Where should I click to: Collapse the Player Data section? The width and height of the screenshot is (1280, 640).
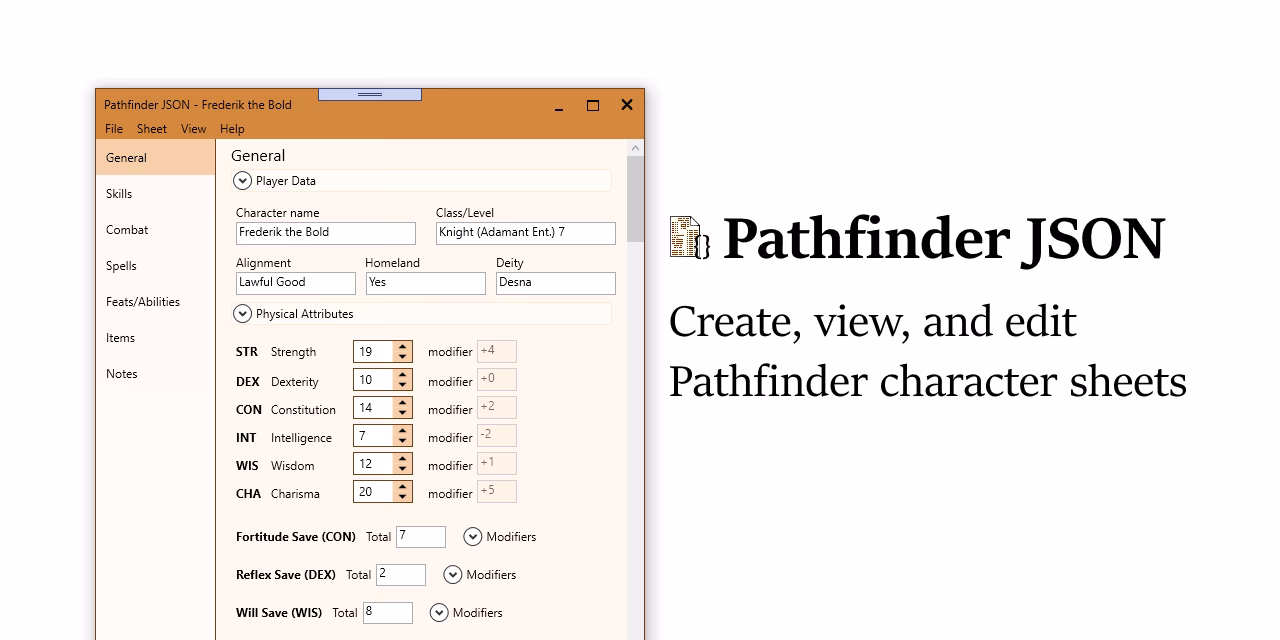coord(242,181)
